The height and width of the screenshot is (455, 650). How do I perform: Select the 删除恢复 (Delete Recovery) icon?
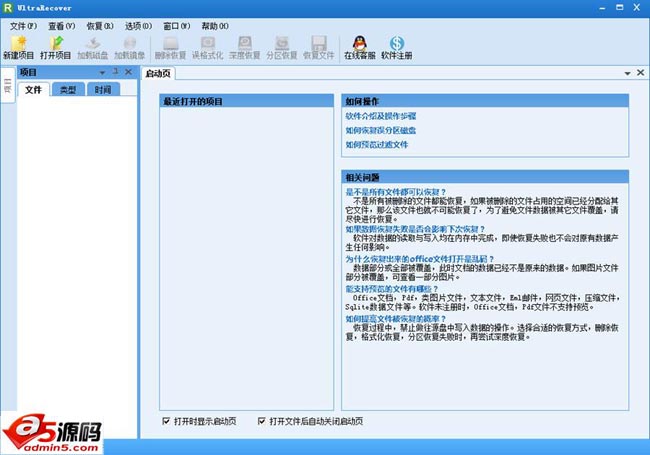pos(170,48)
